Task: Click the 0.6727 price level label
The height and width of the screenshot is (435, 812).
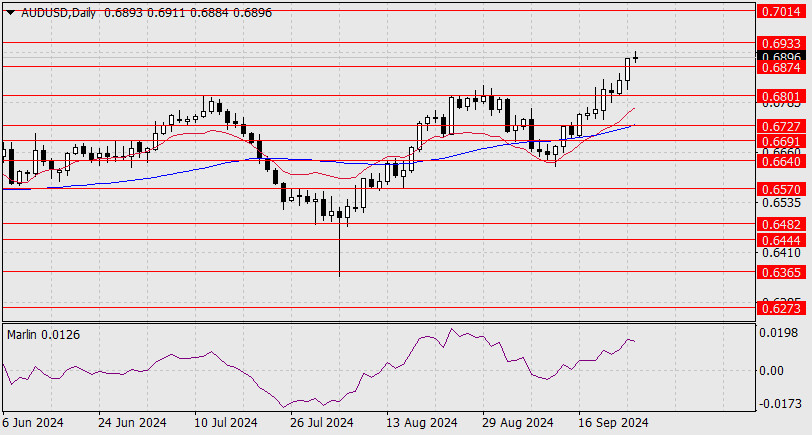Action: (782, 126)
